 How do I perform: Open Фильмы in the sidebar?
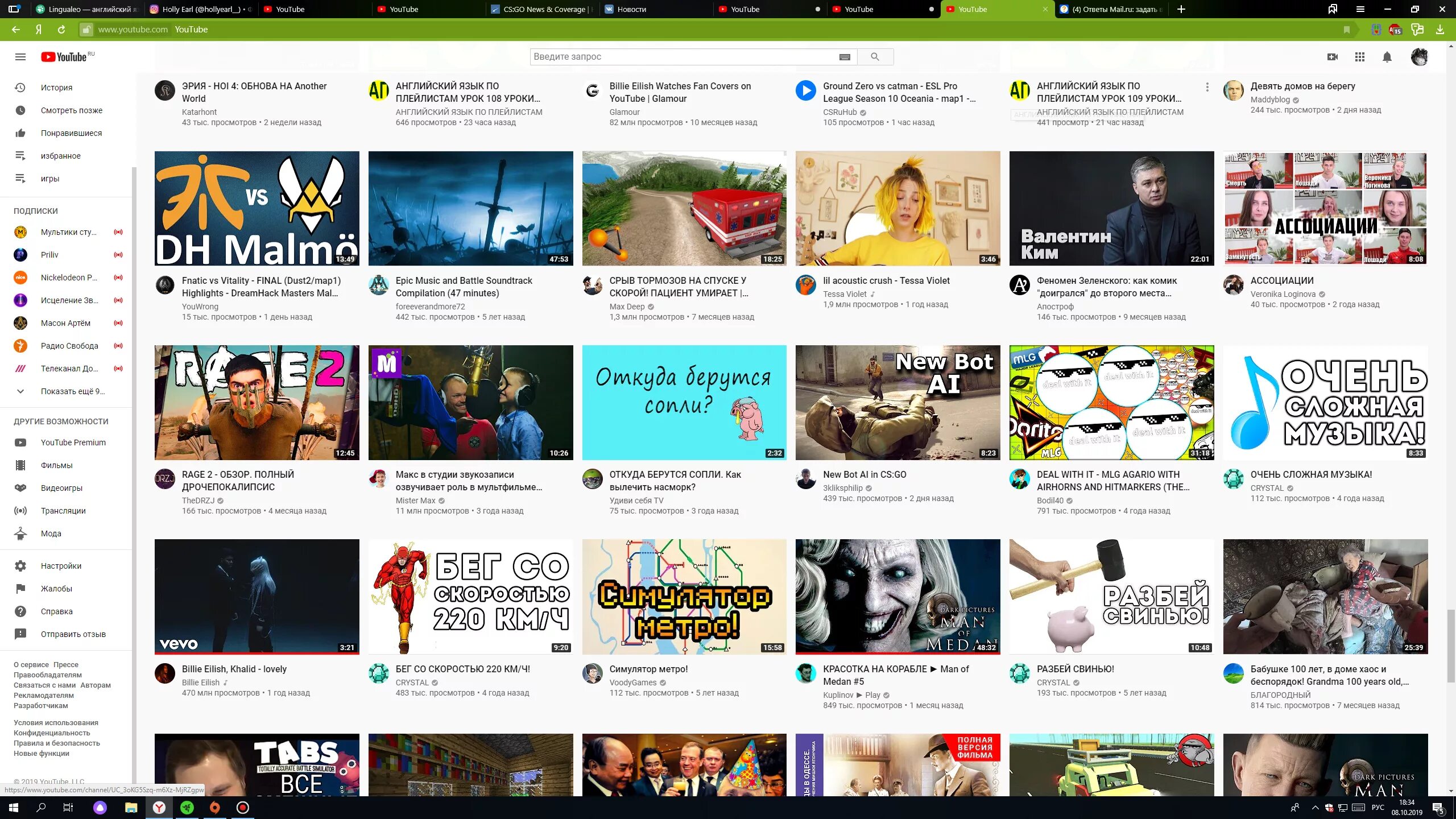click(x=66, y=465)
